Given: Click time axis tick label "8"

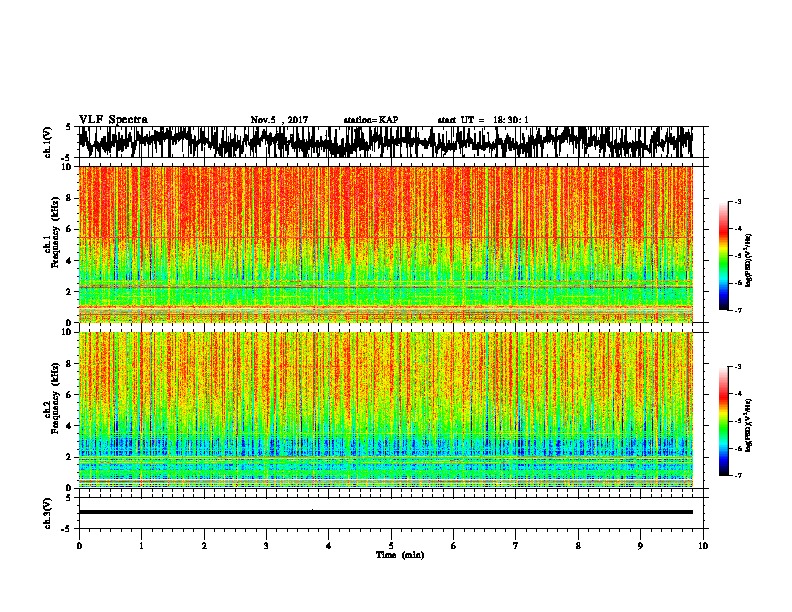Looking at the screenshot, I should pos(578,545).
